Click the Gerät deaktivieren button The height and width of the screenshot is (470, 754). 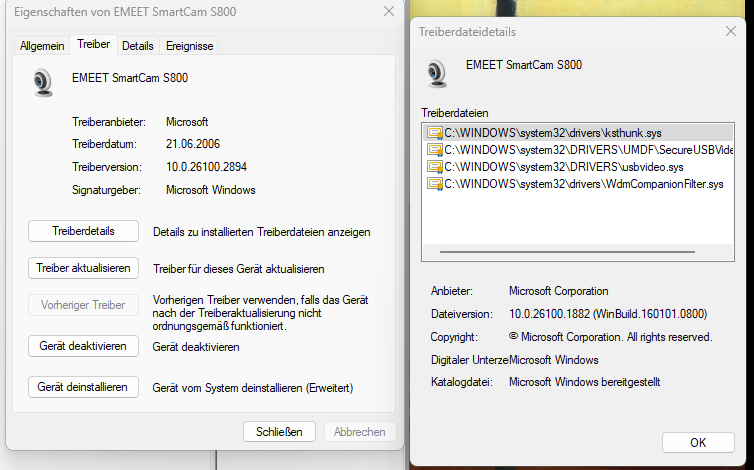coord(83,346)
